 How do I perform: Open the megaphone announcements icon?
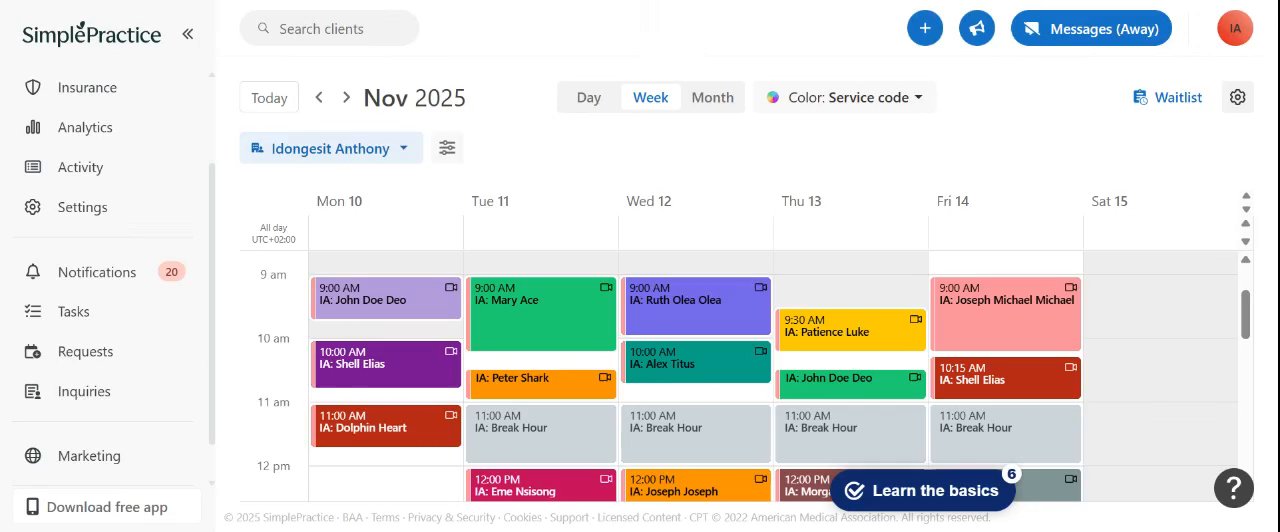click(x=977, y=29)
